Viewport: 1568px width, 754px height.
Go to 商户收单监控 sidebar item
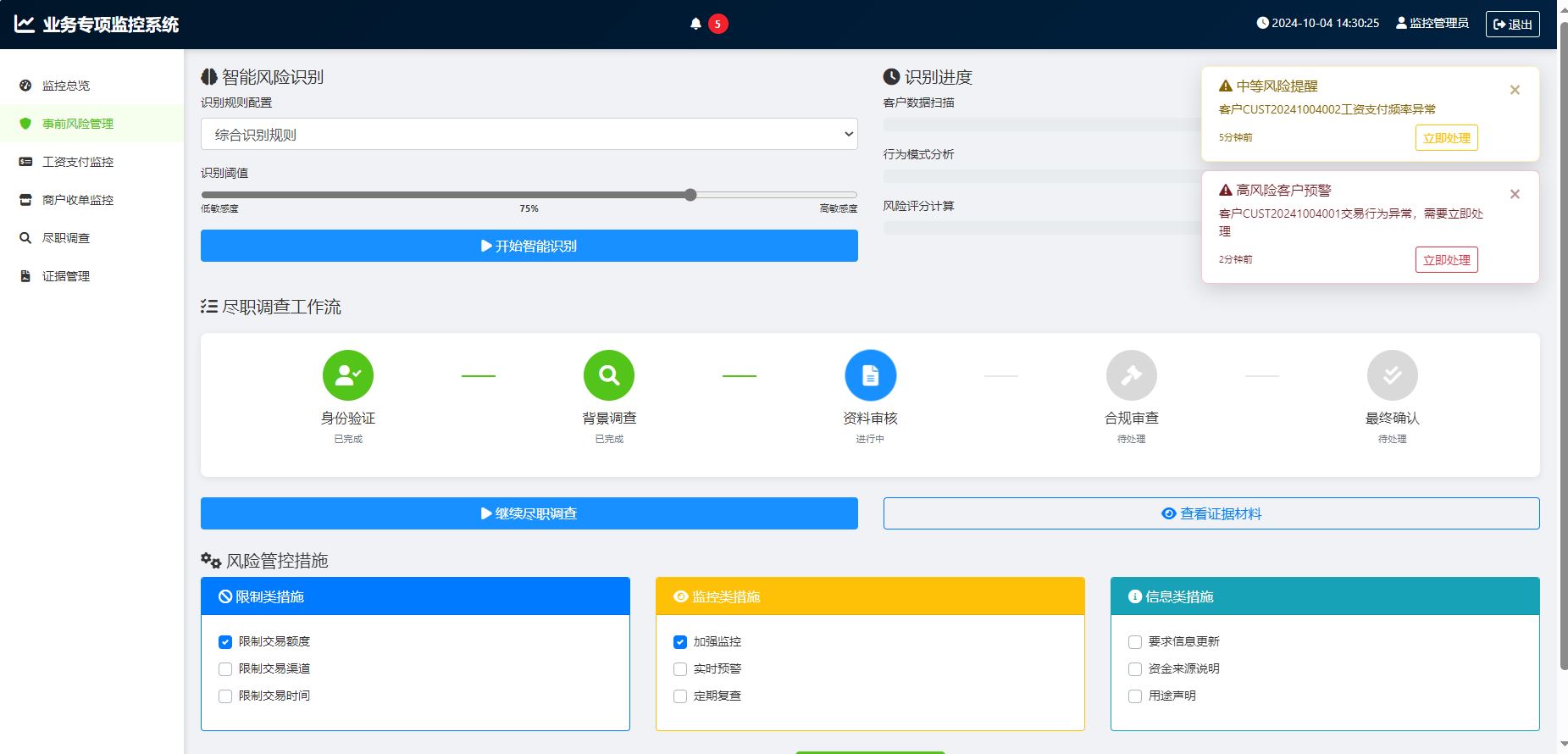tap(78, 200)
